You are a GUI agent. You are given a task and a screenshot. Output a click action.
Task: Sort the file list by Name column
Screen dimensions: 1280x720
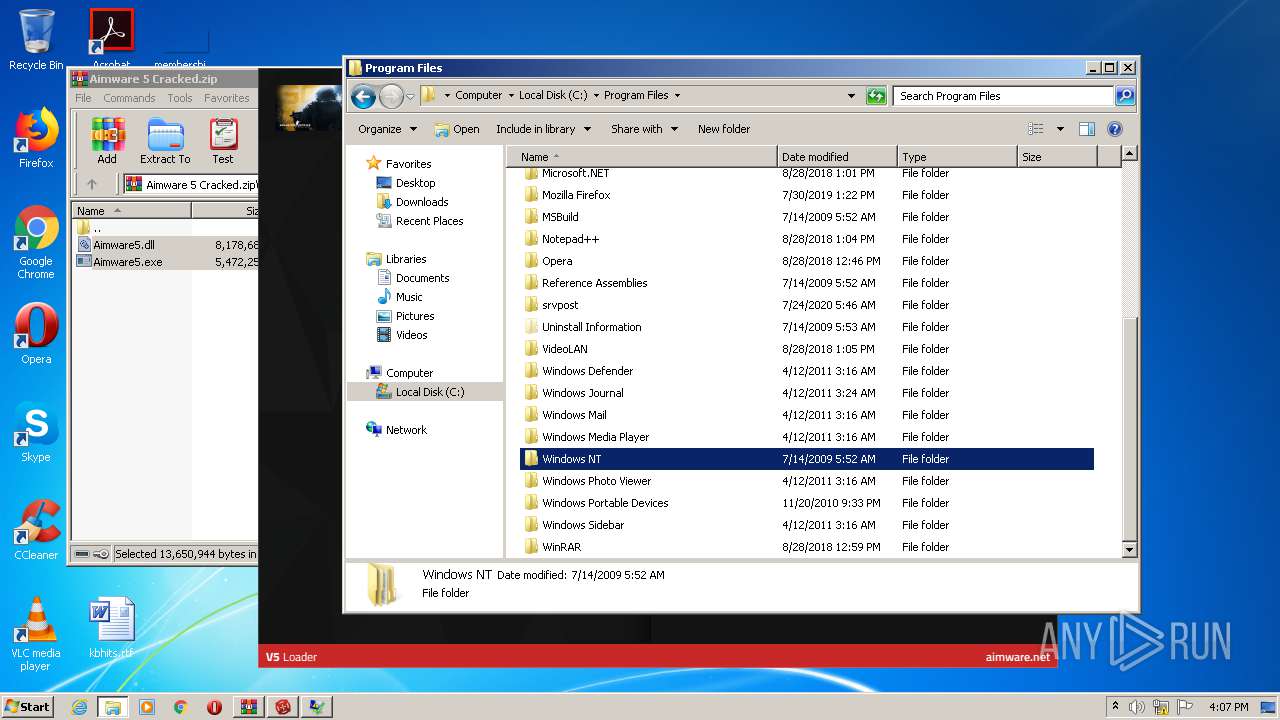(641, 157)
